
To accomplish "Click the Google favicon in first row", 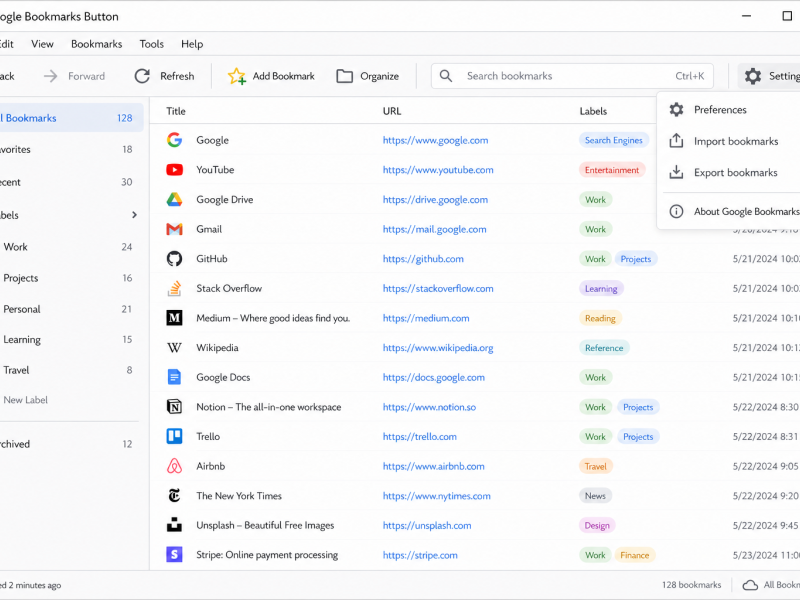I will pyautogui.click(x=174, y=140).
